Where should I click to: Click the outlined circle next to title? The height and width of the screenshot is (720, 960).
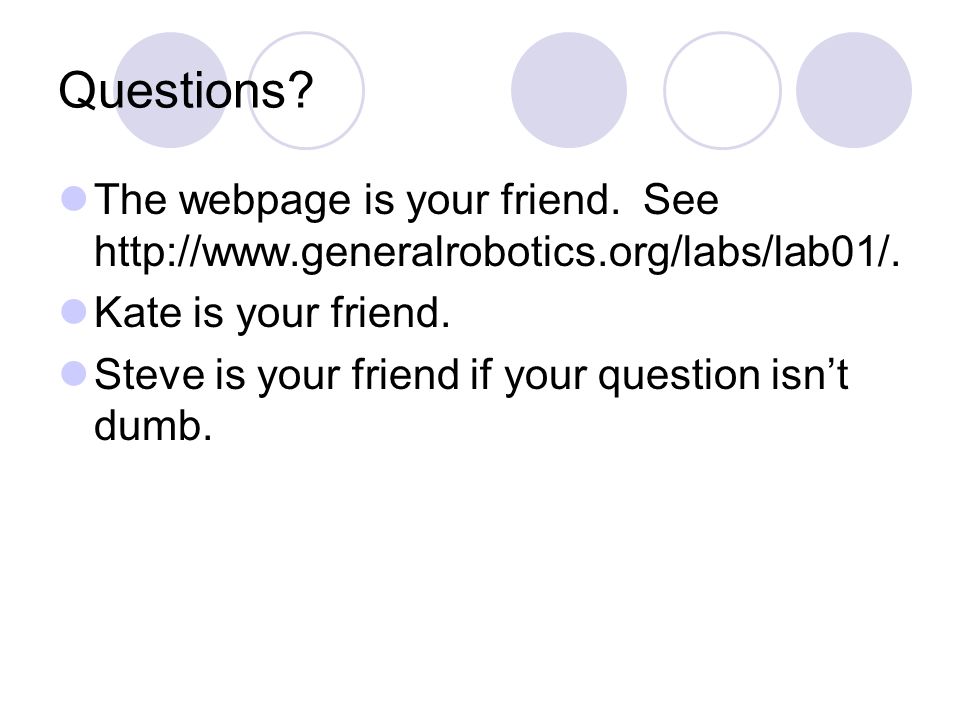click(x=306, y=91)
